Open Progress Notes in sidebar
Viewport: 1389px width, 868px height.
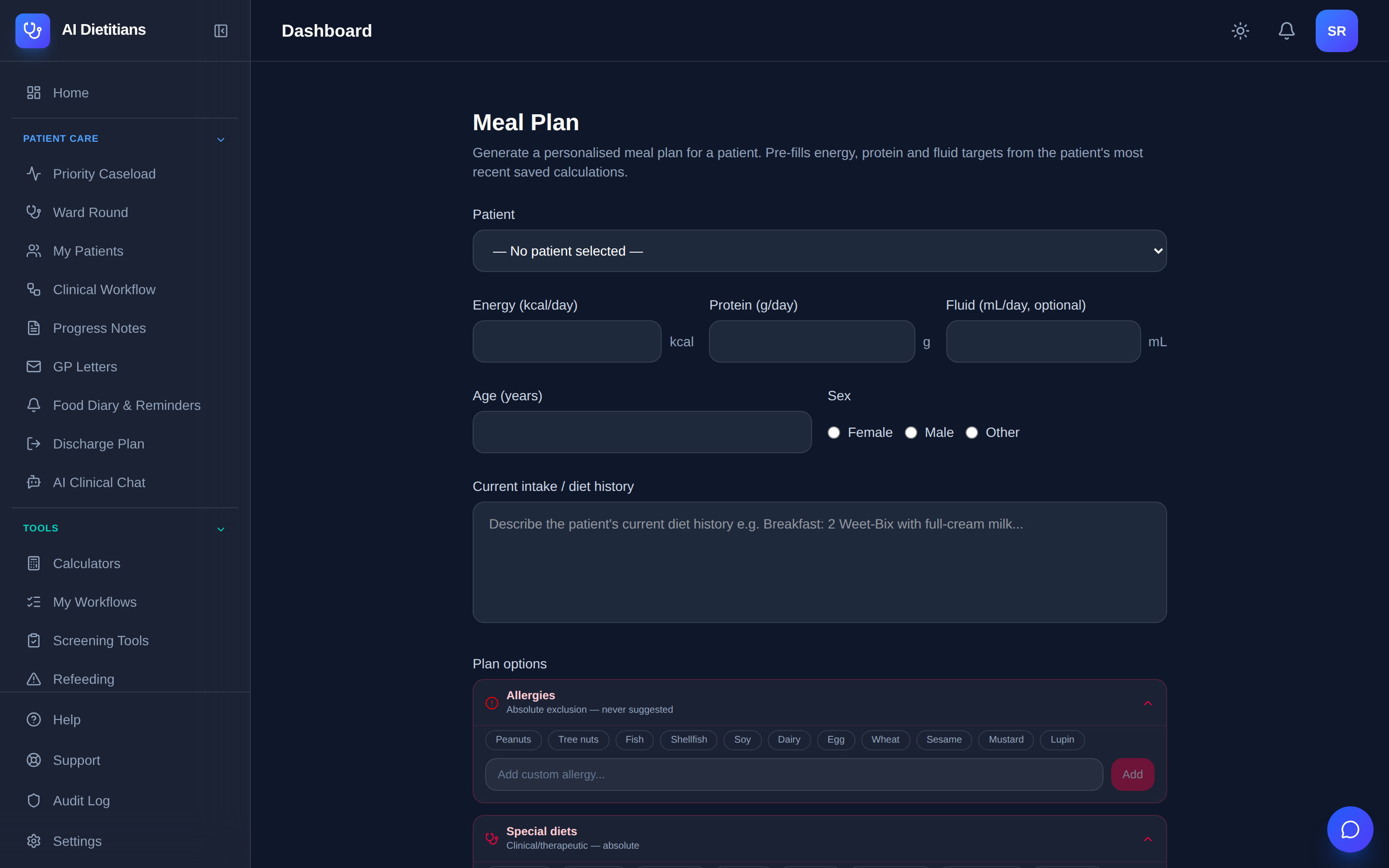click(124, 328)
